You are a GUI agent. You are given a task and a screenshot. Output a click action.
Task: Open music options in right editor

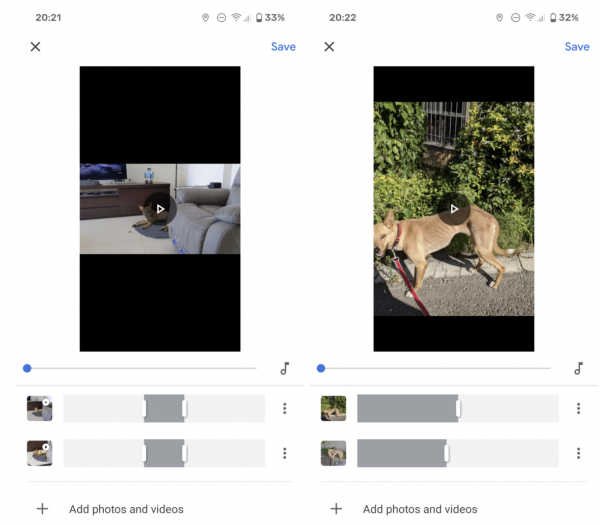pyautogui.click(x=578, y=368)
